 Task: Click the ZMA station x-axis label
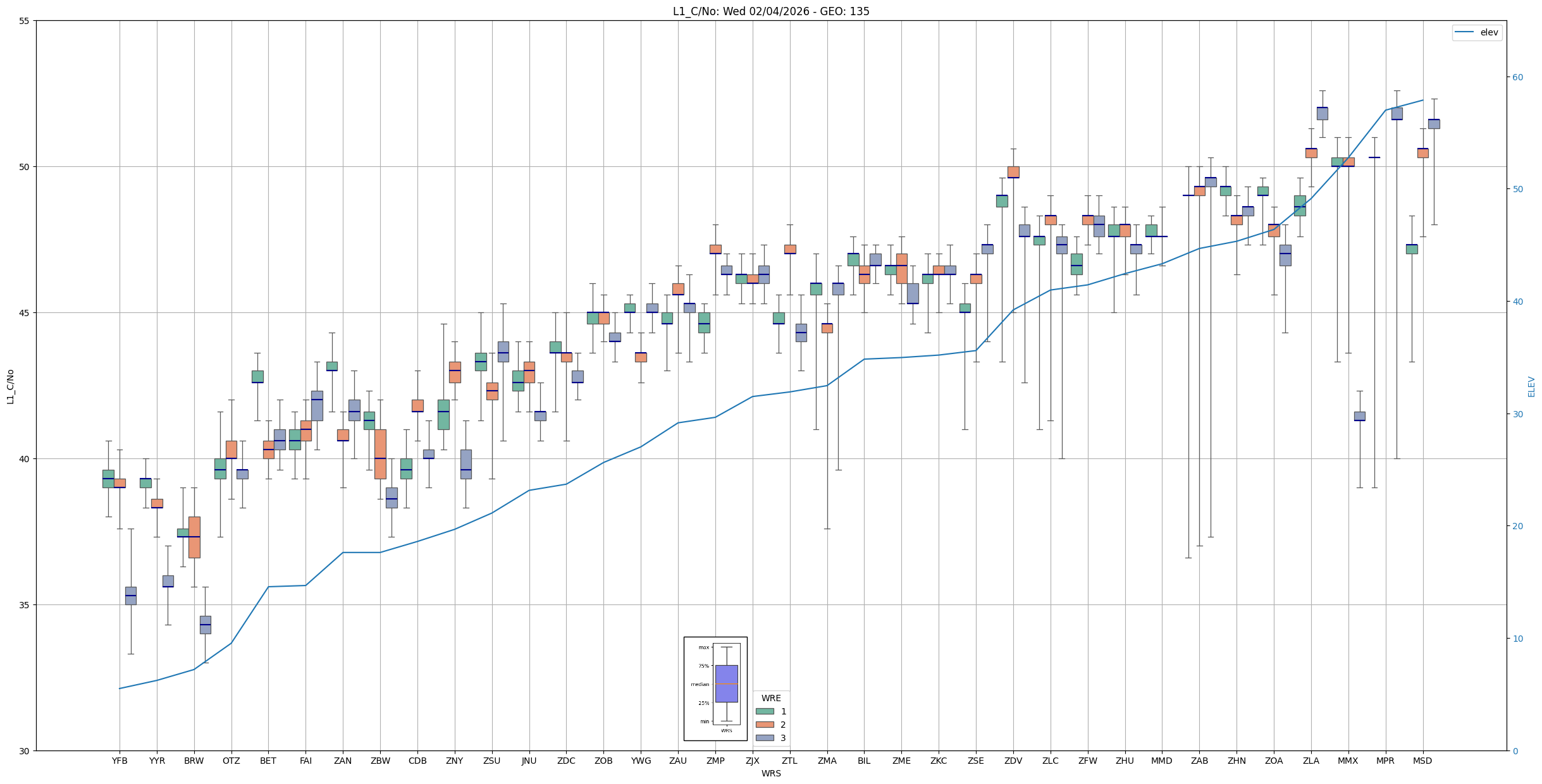pyautogui.click(x=827, y=761)
